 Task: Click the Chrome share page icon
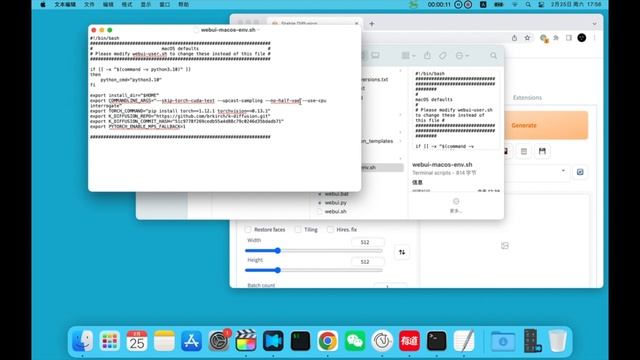pyautogui.click(x=514, y=38)
